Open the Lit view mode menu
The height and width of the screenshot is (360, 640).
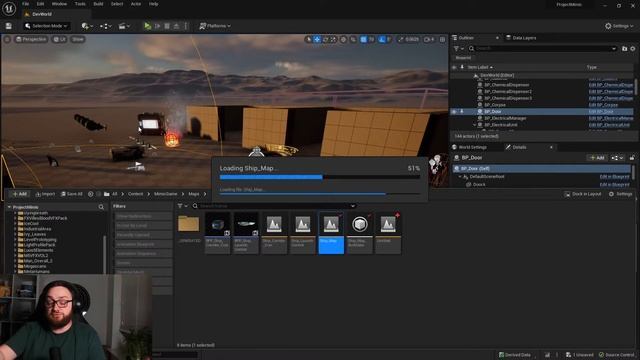coord(60,39)
